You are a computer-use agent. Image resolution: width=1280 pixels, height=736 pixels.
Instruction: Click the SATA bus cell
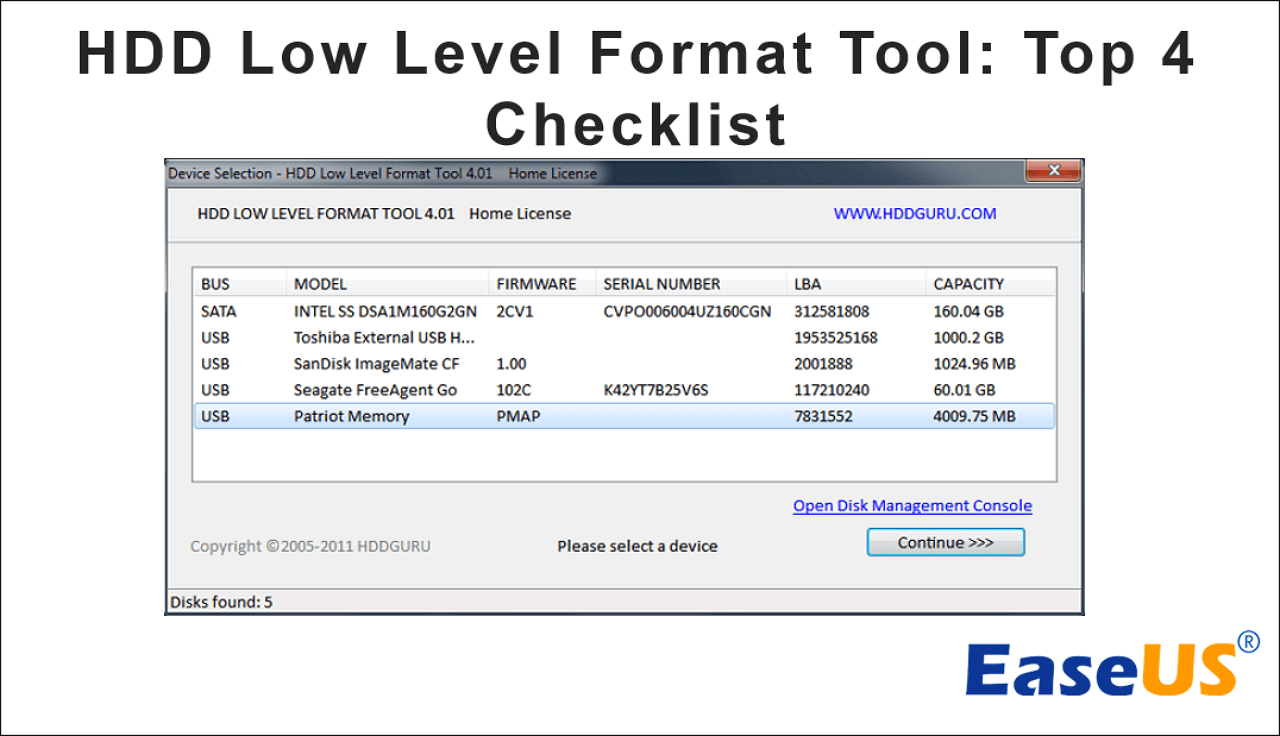click(219, 311)
